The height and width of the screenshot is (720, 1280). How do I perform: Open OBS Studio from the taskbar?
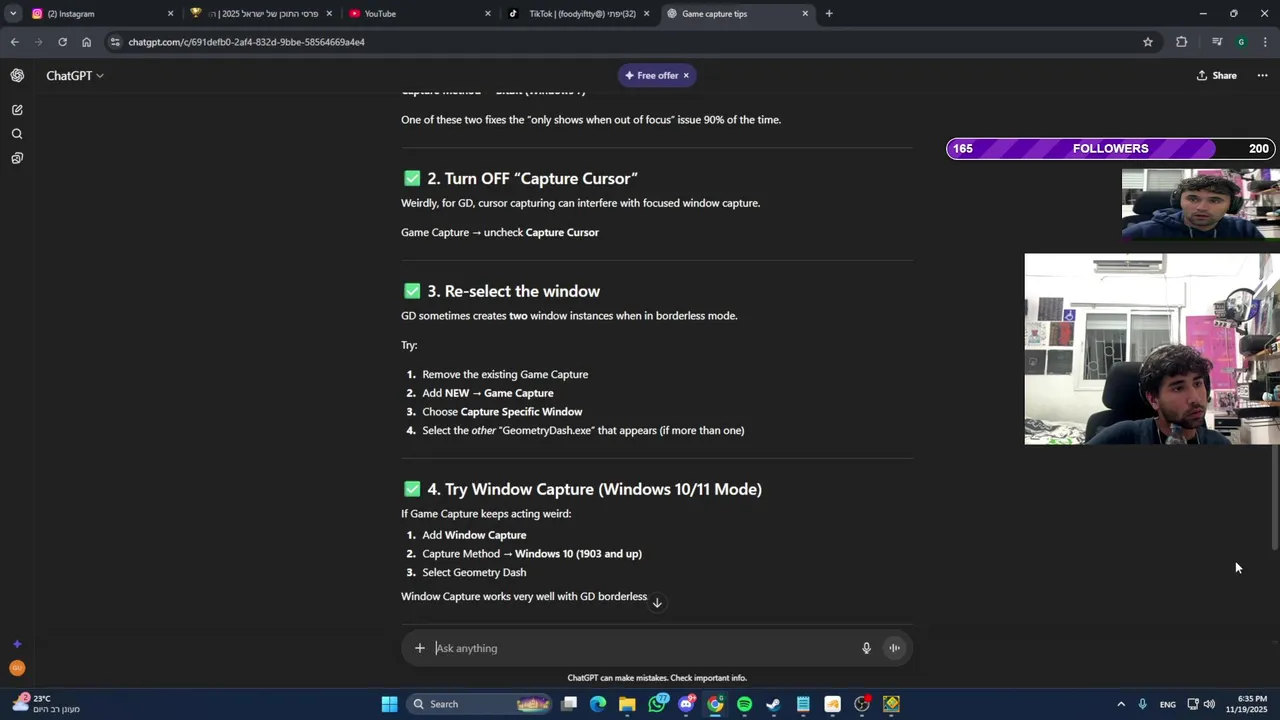pos(862,704)
